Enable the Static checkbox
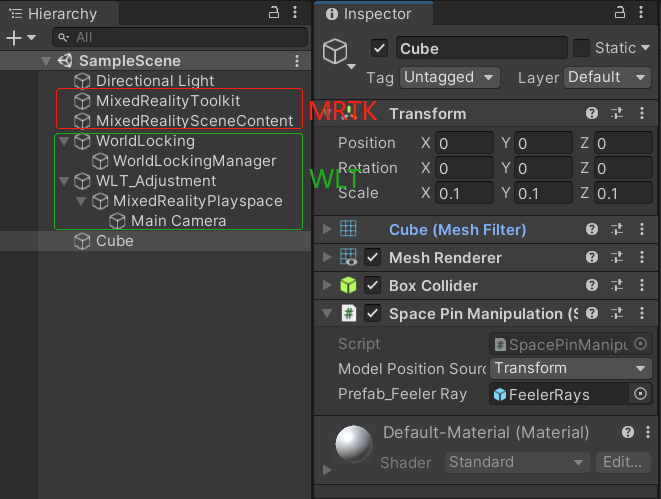661x499 pixels. (581, 48)
